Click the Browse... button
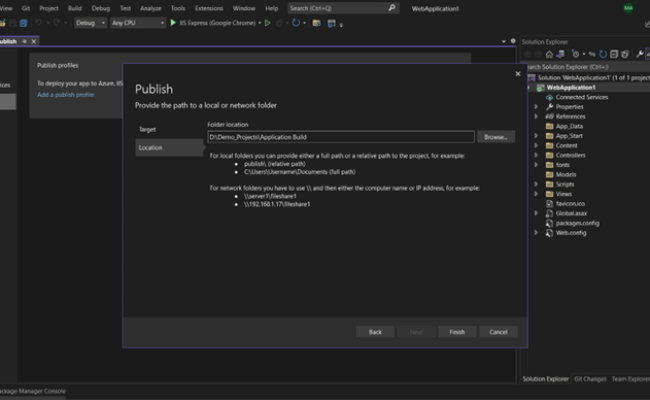 click(x=496, y=137)
